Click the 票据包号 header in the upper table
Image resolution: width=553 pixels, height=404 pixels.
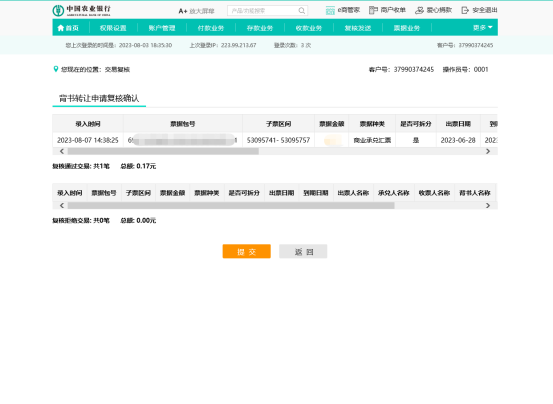183,124
